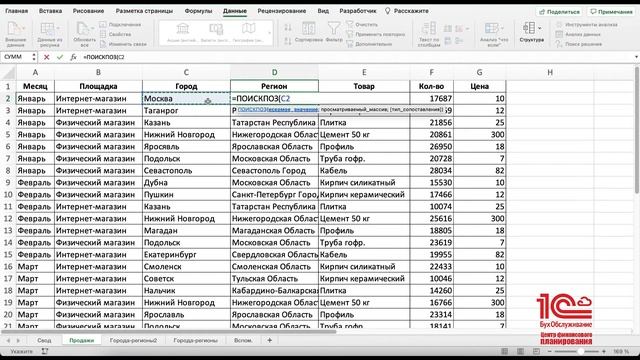The height and width of the screenshot is (360, 640).
Task: Click cell E15 containing Кабель
Action: (364, 255)
